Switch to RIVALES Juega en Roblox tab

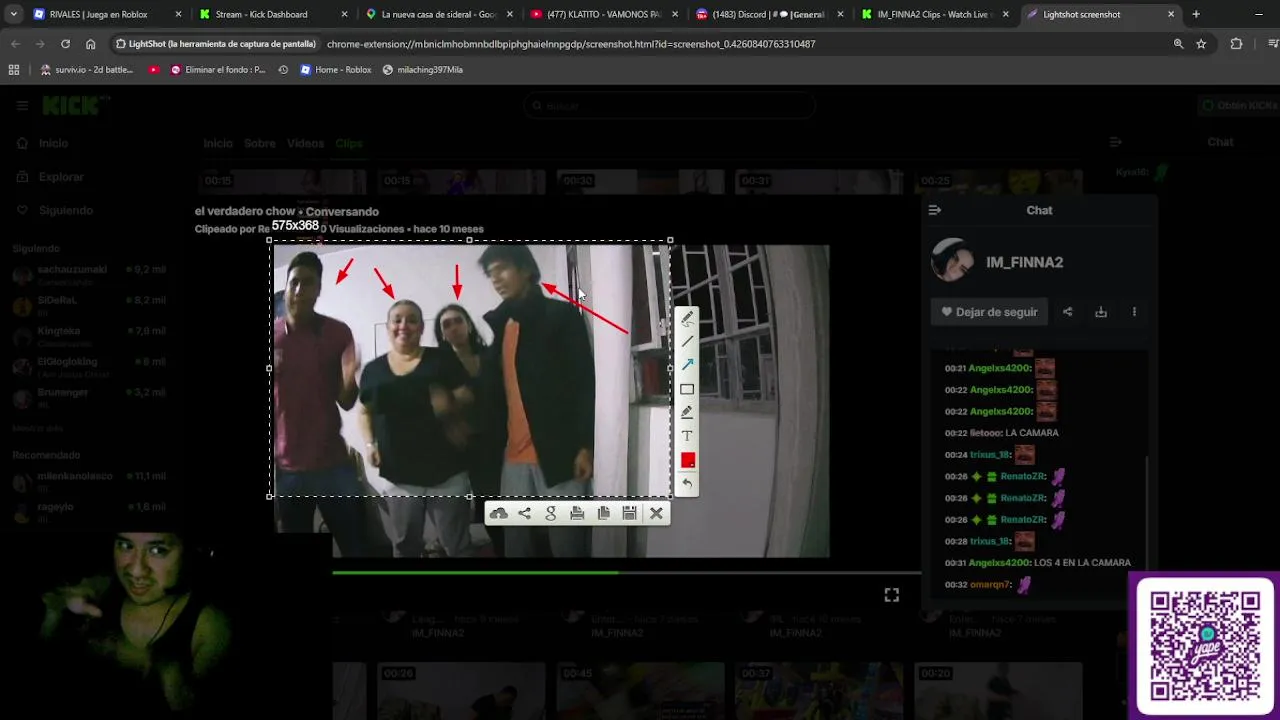[x=97, y=14]
